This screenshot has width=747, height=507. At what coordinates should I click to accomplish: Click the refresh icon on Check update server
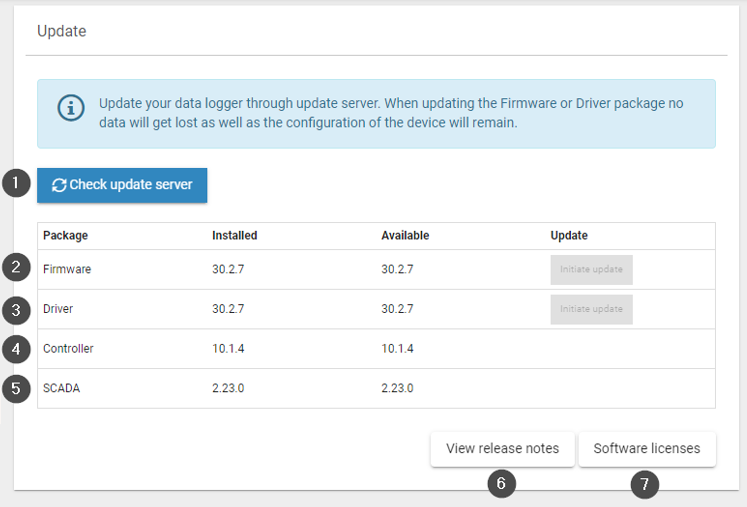coord(59,185)
